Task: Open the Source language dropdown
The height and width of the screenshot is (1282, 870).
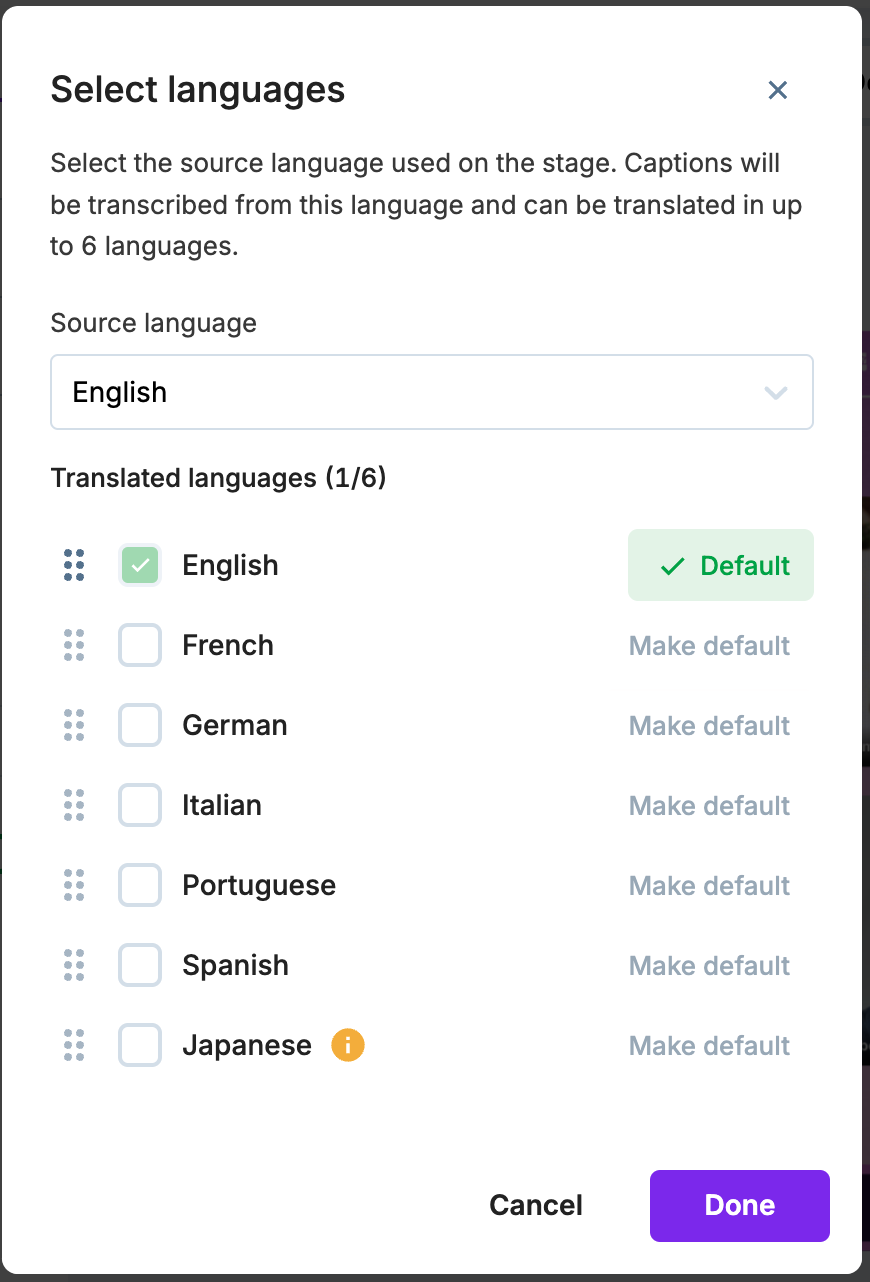Action: 431,392
